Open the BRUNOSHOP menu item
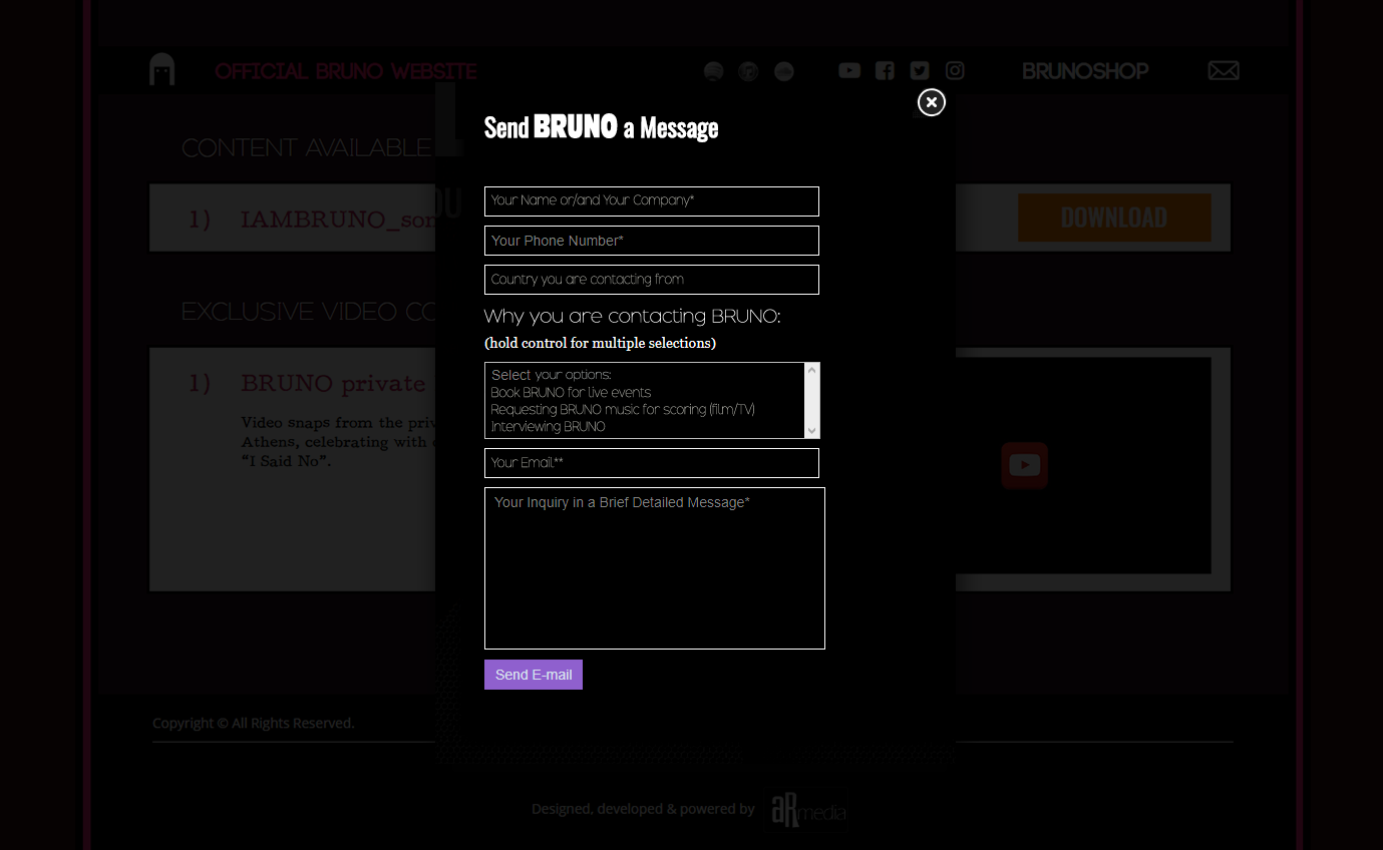The image size is (1383, 850). click(x=1085, y=70)
